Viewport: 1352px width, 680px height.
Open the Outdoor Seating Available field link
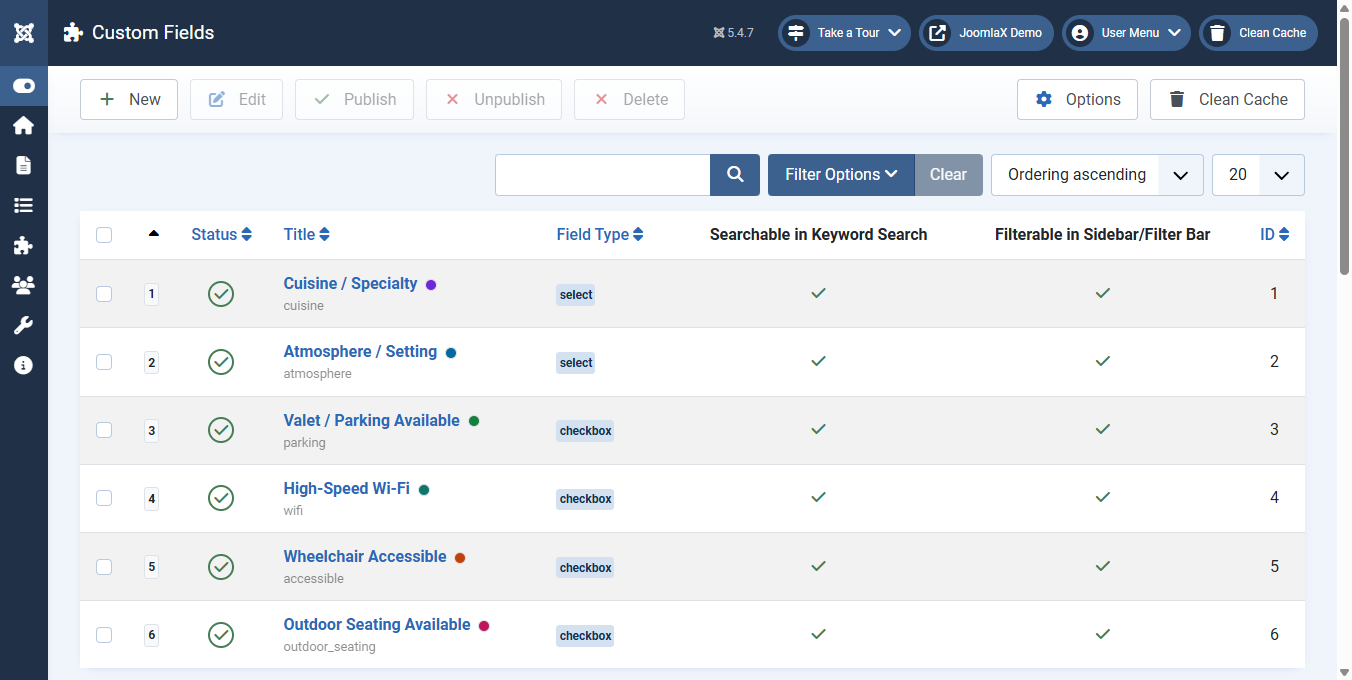(x=377, y=625)
